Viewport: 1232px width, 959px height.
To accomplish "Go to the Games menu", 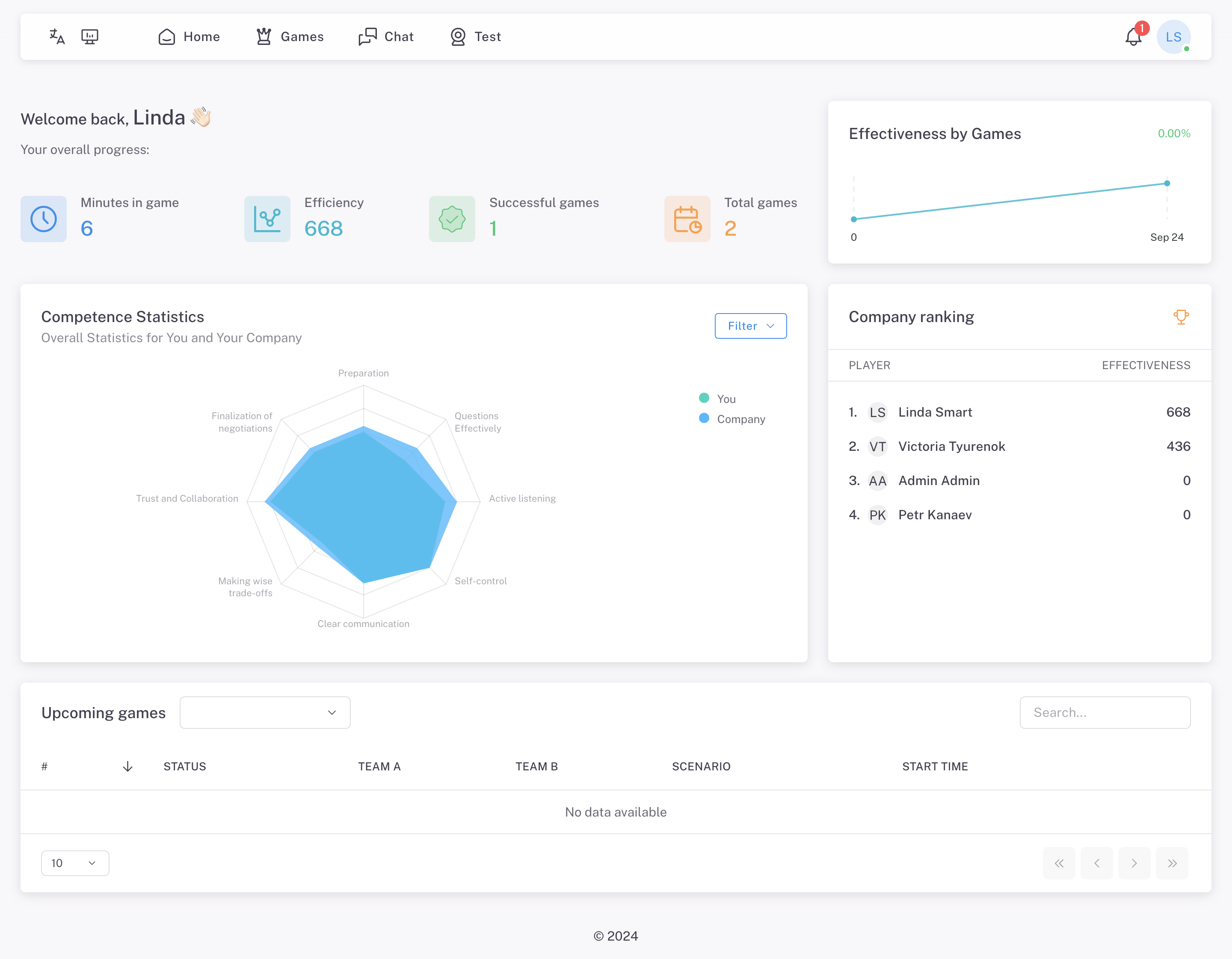I will (290, 37).
